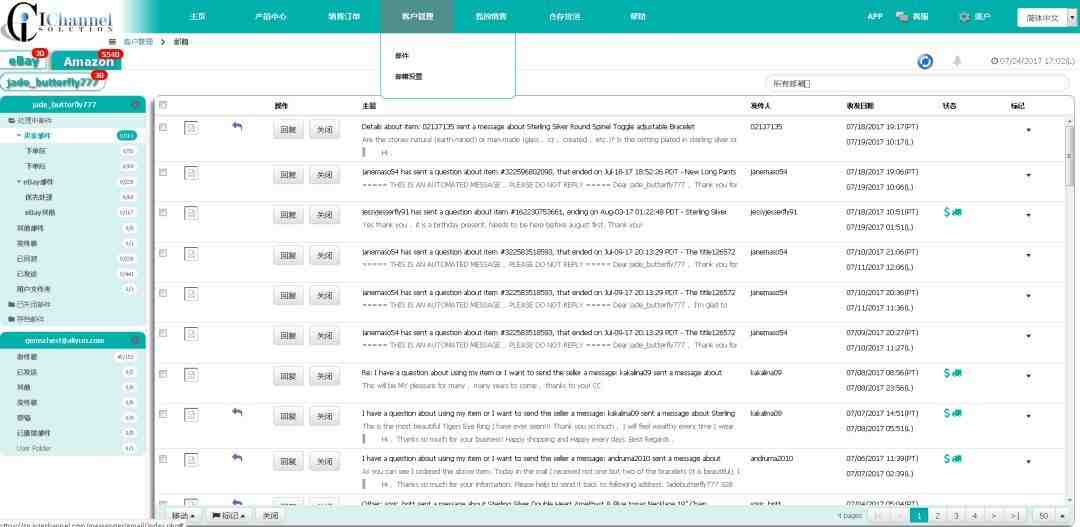Open email icon for kakalina09 07/08 message
This screenshot has width=1080, height=527.
click(191, 374)
